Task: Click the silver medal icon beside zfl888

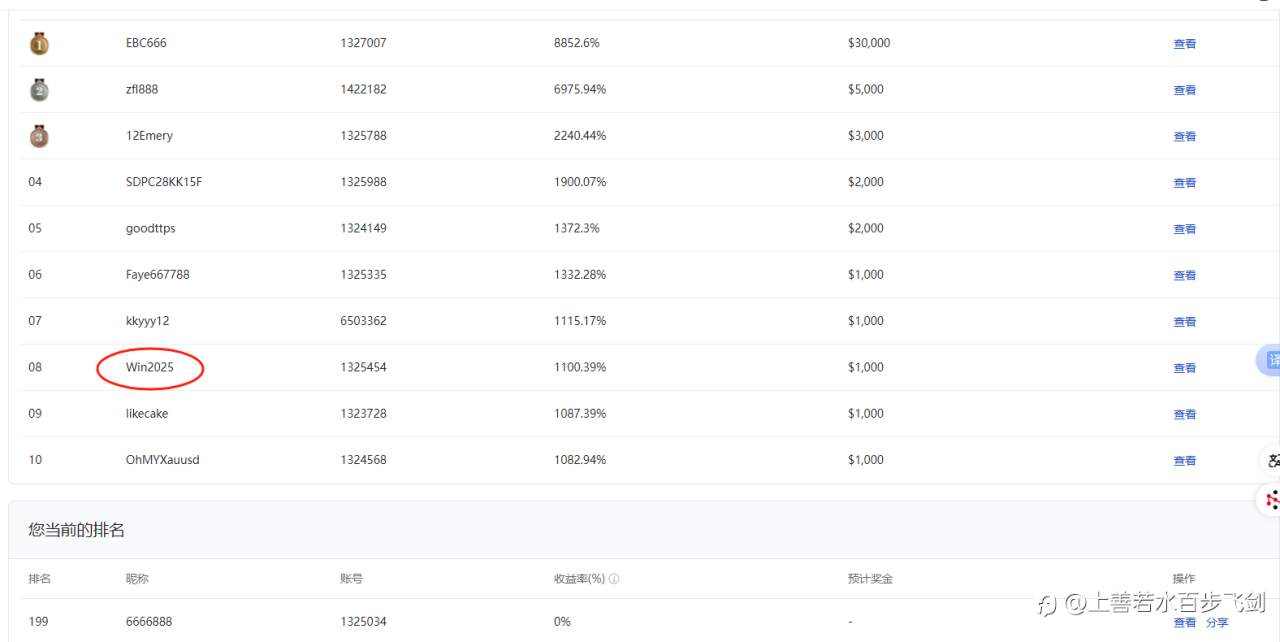Action: (x=39, y=89)
